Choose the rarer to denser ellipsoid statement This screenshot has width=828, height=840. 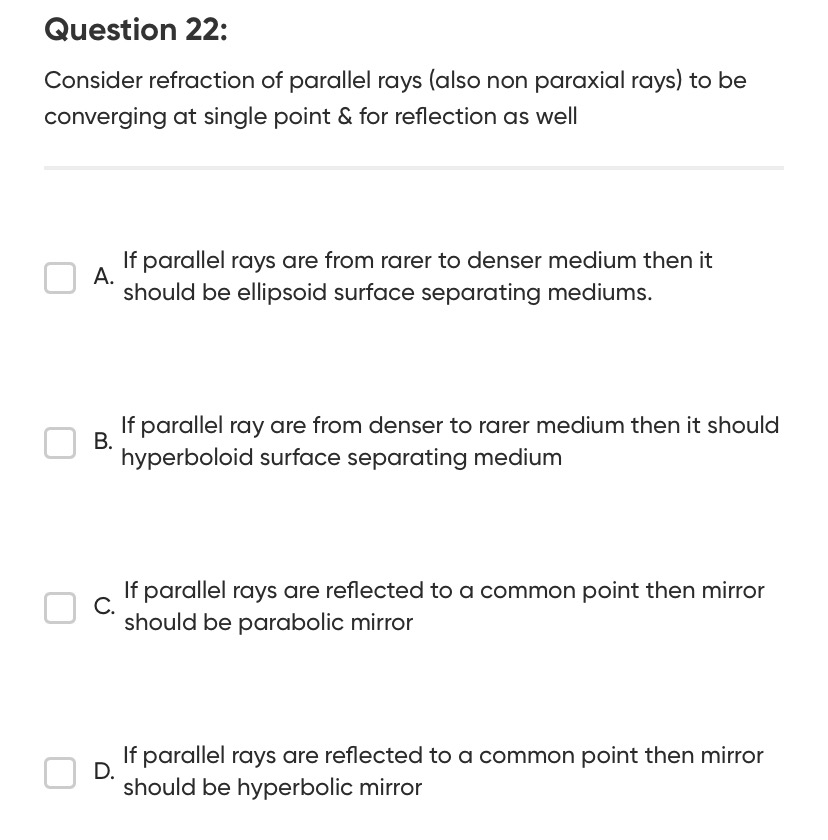click(x=418, y=276)
